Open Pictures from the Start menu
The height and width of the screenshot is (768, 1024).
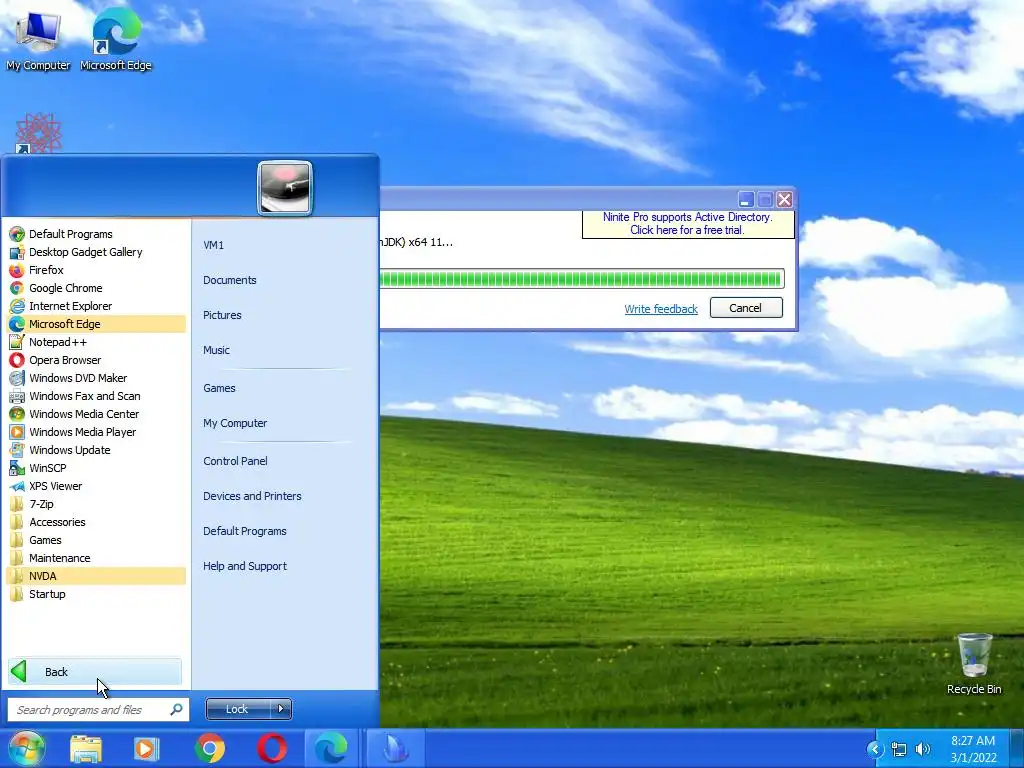[x=222, y=315]
